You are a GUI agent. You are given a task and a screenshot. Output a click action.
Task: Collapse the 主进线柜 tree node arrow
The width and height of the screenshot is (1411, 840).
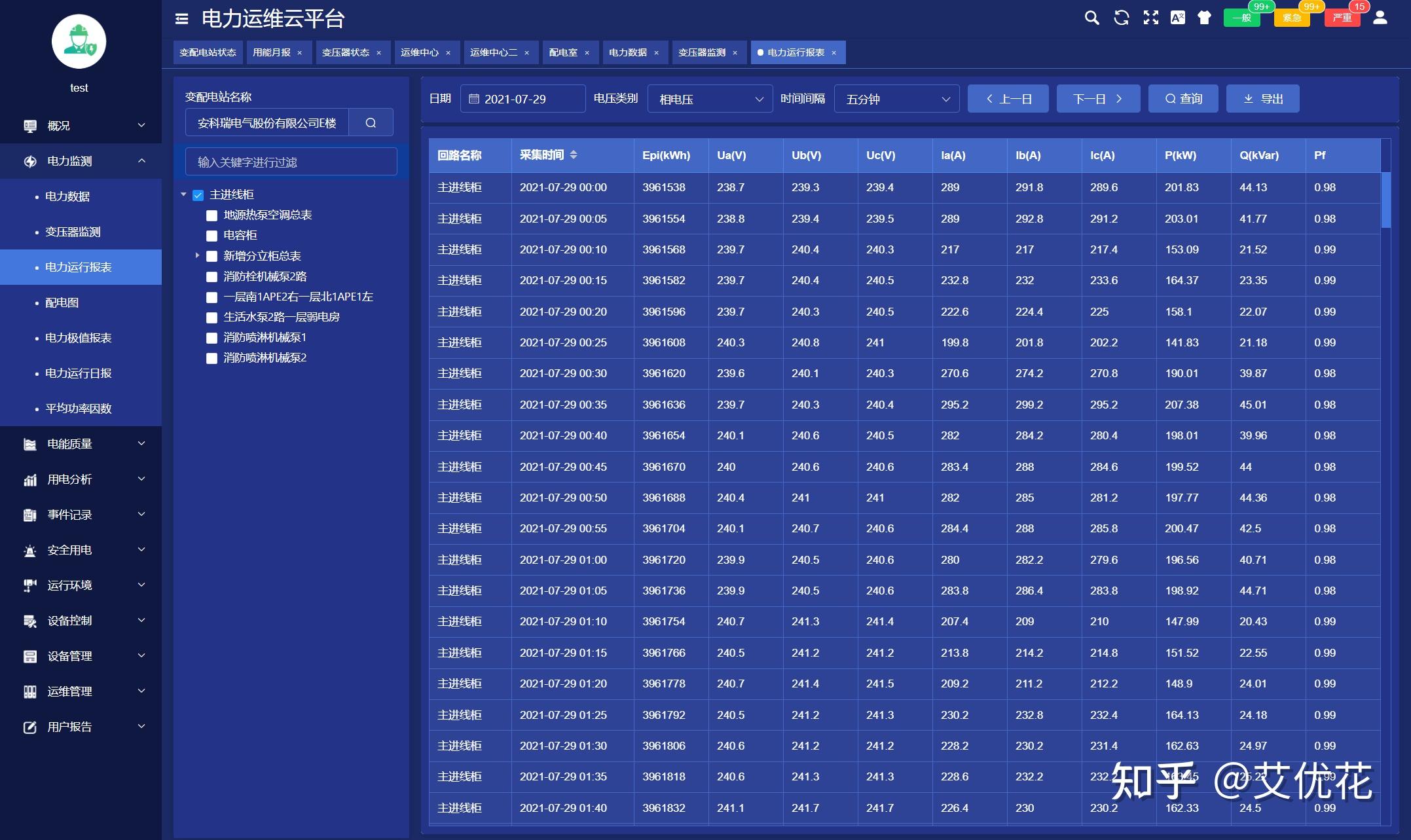[x=184, y=194]
